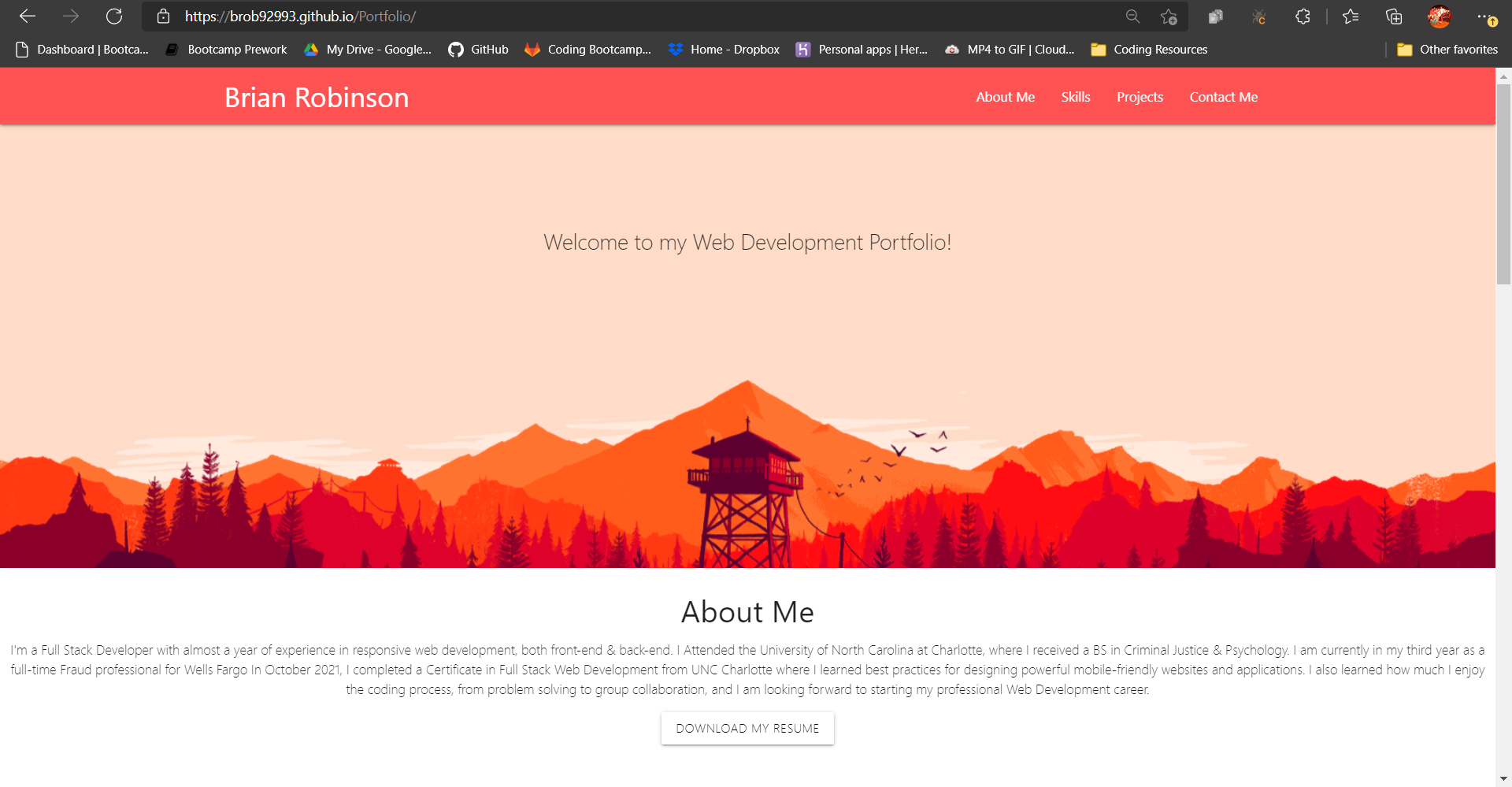Open the zoom magnifier in address bar
Viewport: 1512px width, 787px height.
click(1132, 16)
